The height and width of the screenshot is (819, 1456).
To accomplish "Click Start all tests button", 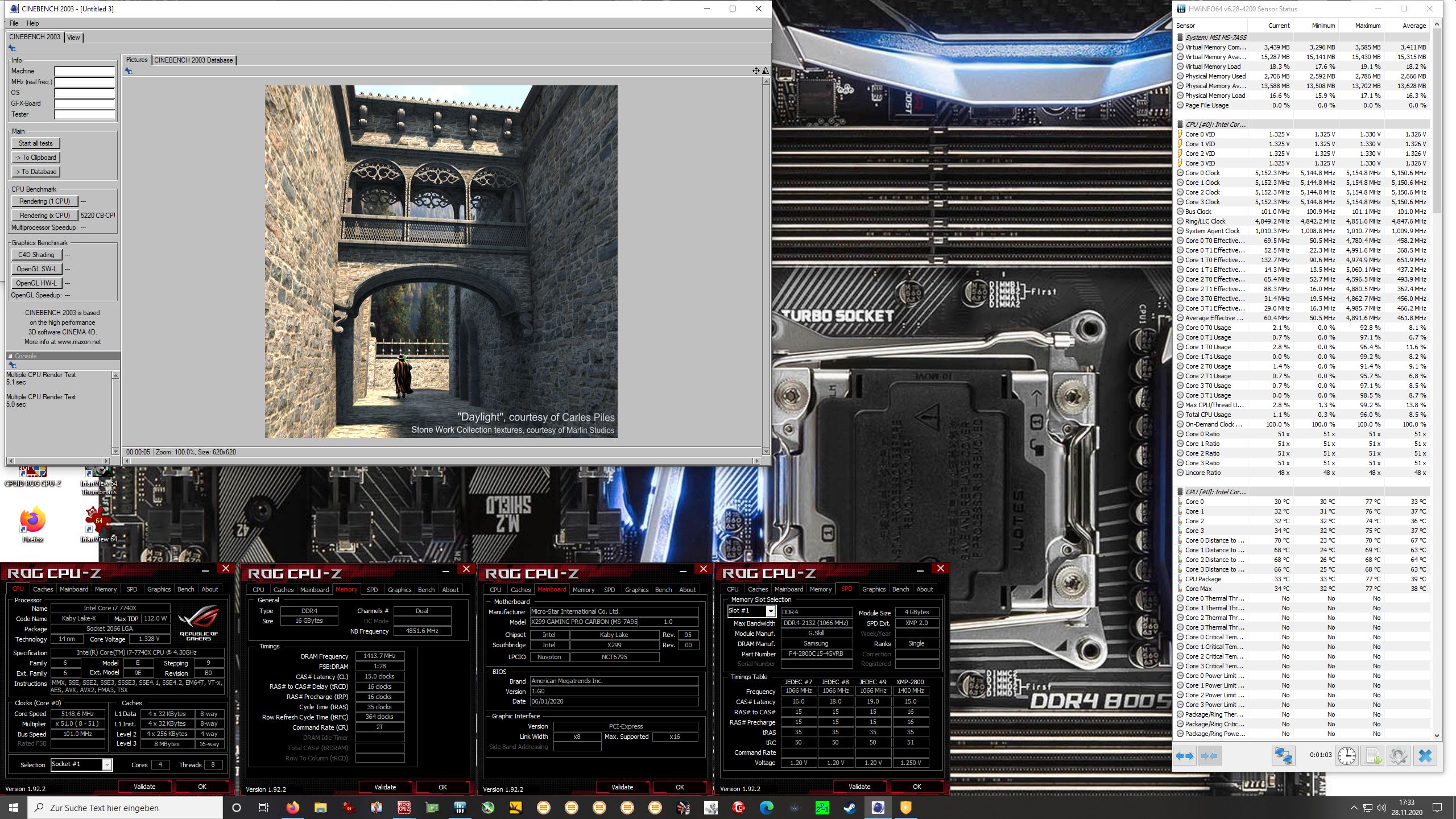I will click(36, 143).
